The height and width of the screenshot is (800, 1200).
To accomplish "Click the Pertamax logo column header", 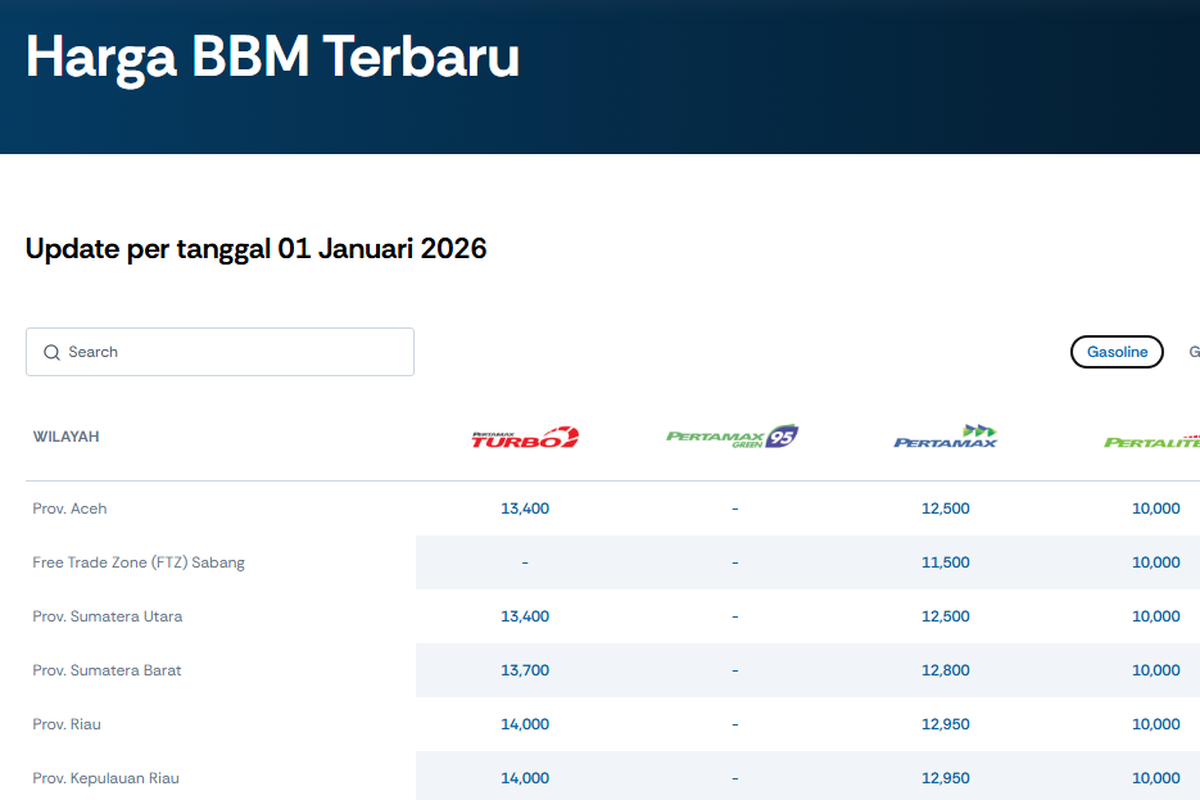I will tap(946, 436).
